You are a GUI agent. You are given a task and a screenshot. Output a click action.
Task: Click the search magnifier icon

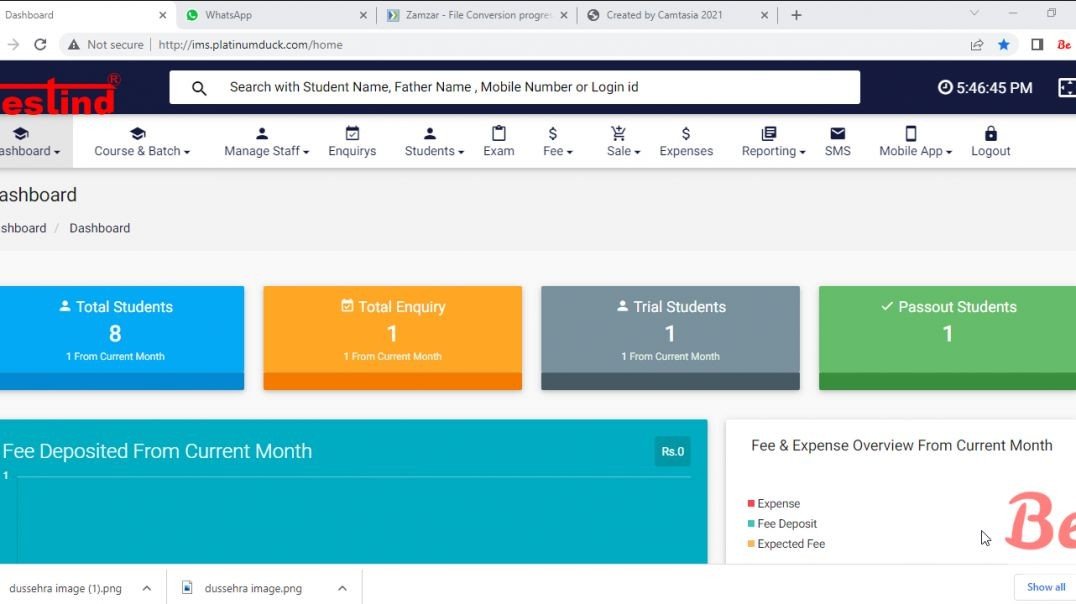[199, 87]
